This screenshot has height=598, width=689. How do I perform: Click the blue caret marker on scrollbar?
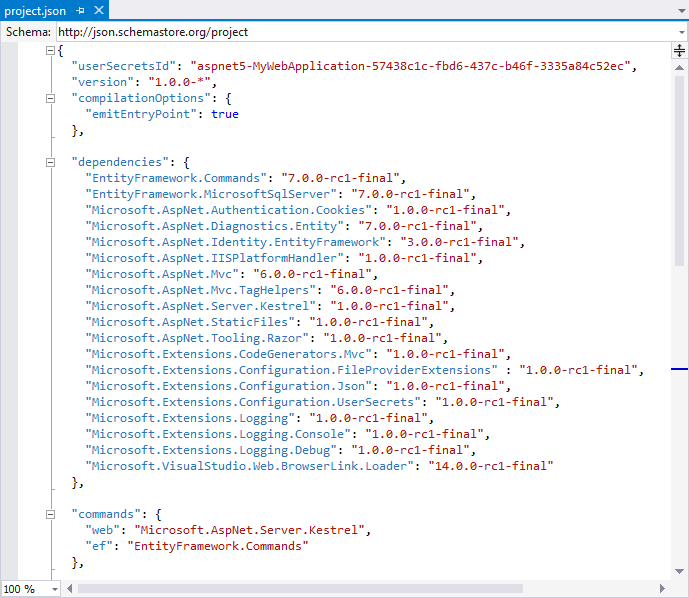[x=680, y=370]
